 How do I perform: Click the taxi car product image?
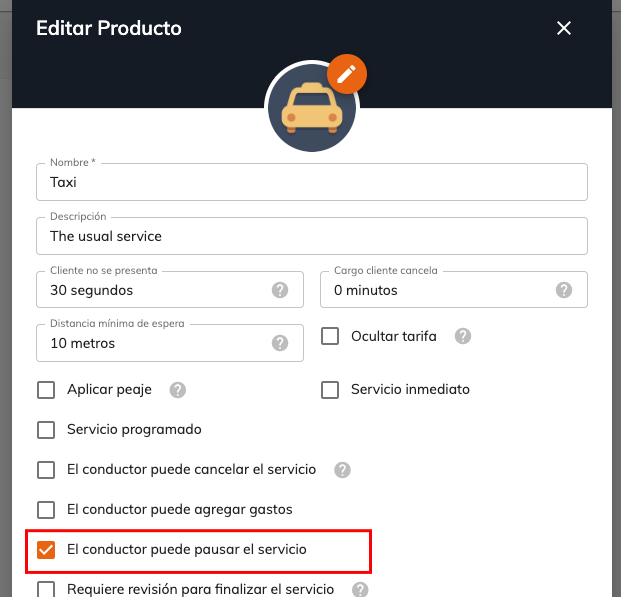pyautogui.click(x=312, y=108)
